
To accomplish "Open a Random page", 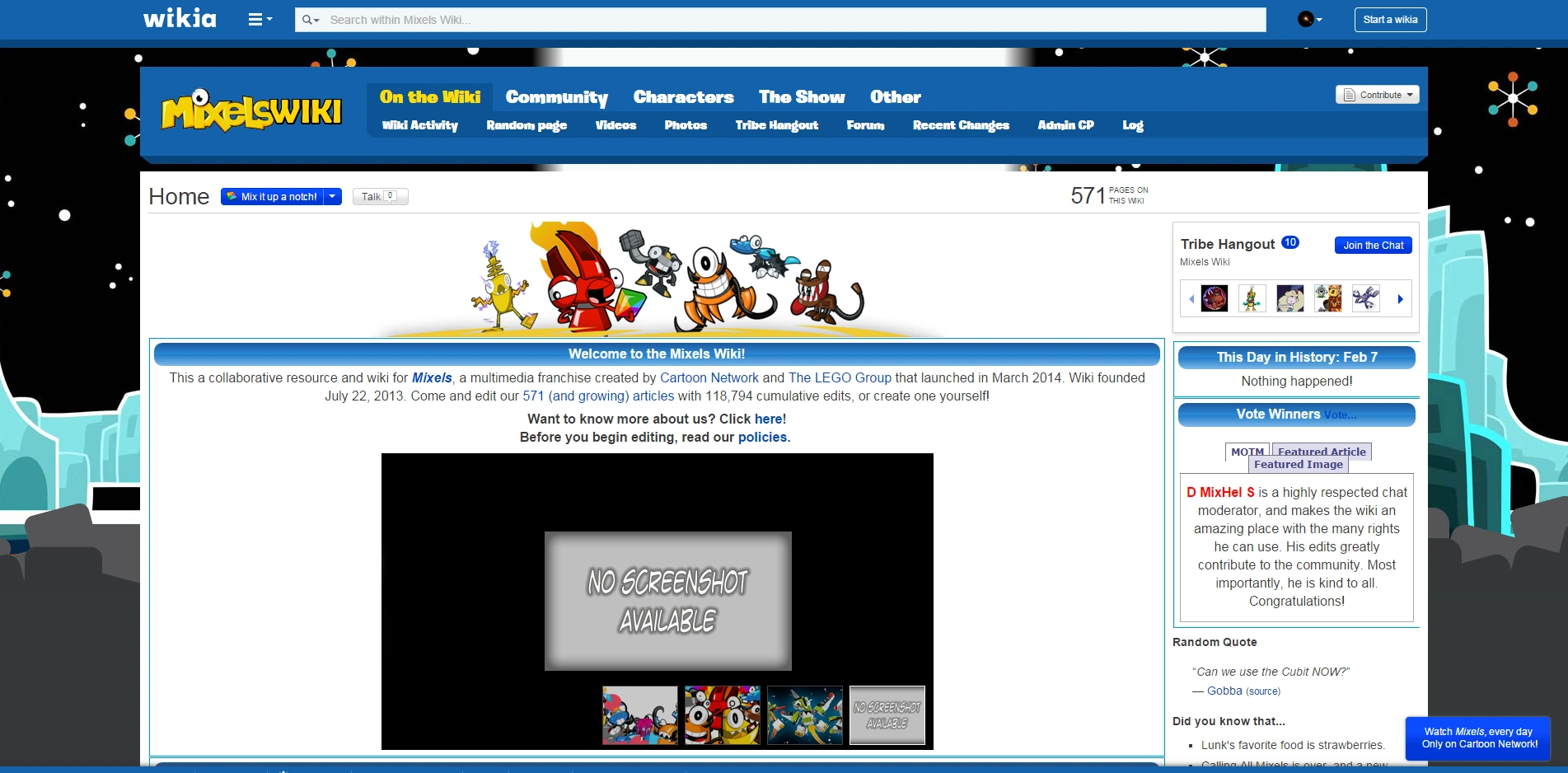I will (x=527, y=125).
